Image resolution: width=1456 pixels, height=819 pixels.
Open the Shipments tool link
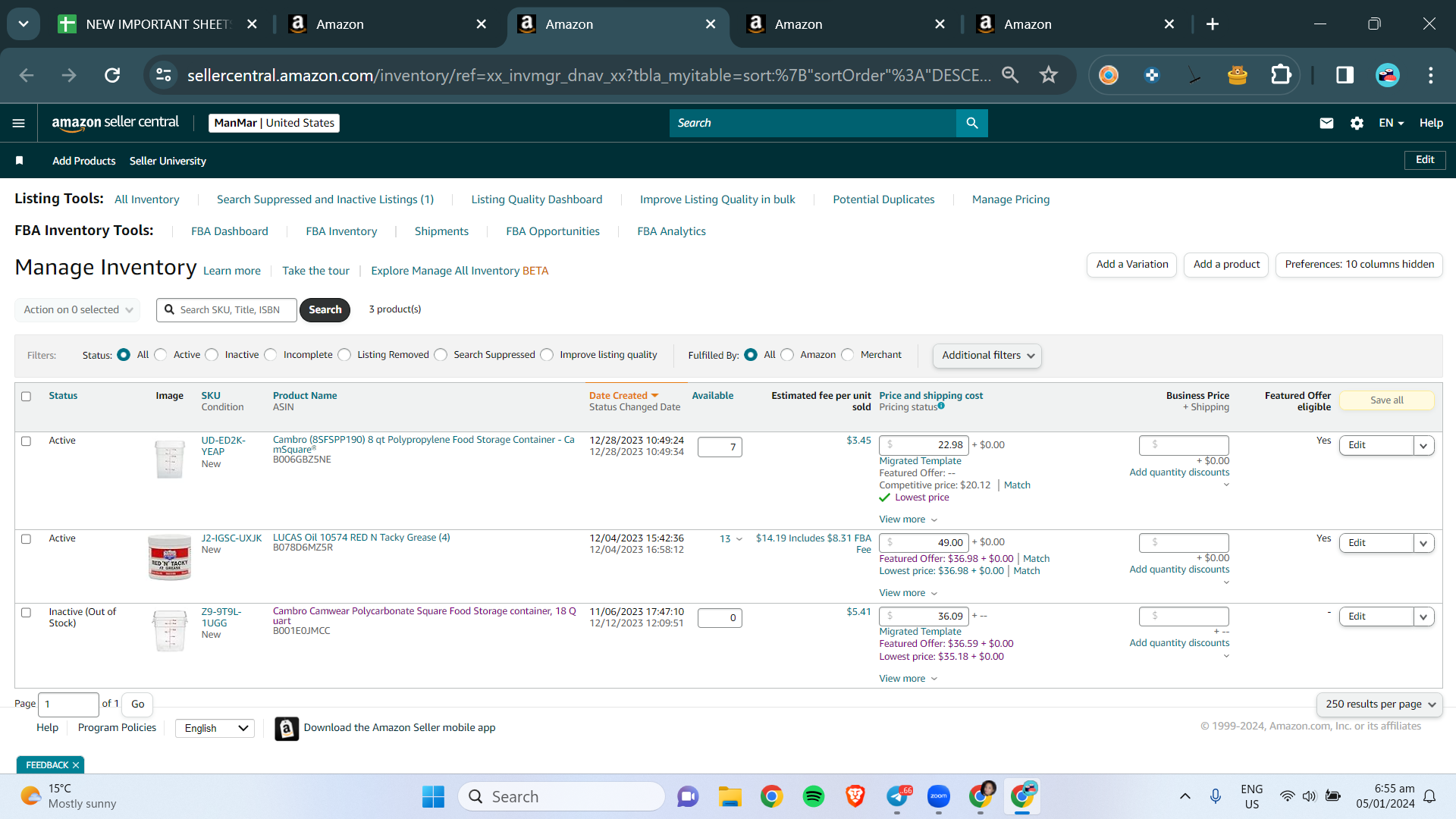441,231
